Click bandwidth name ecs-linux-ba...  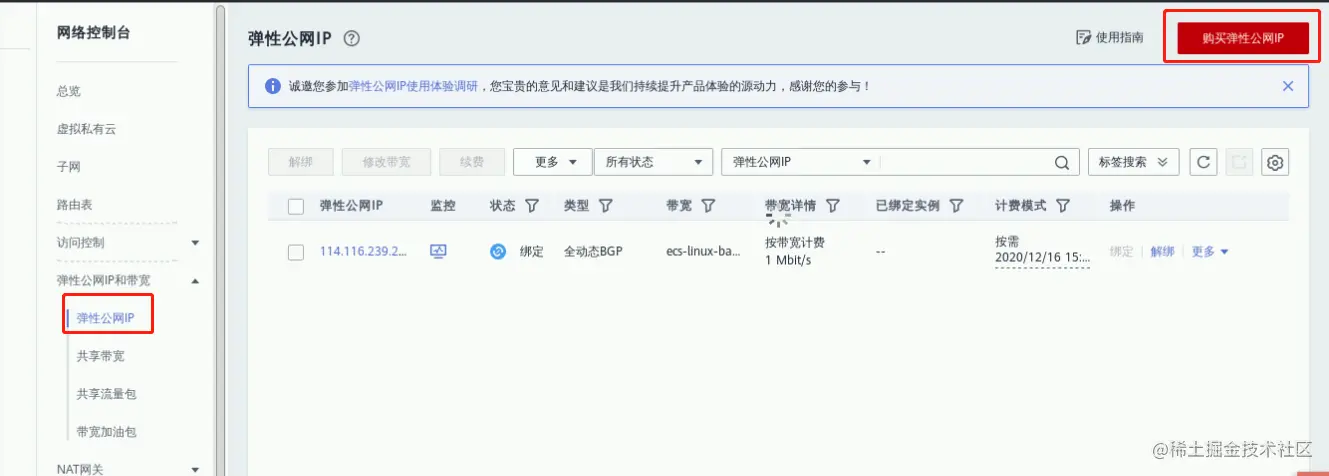(x=704, y=251)
